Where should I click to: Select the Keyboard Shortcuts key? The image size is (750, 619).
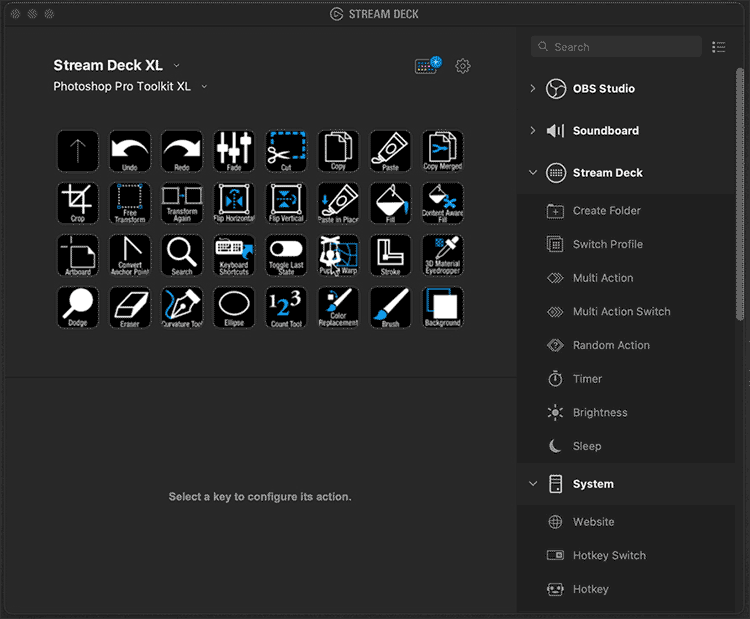(x=234, y=255)
